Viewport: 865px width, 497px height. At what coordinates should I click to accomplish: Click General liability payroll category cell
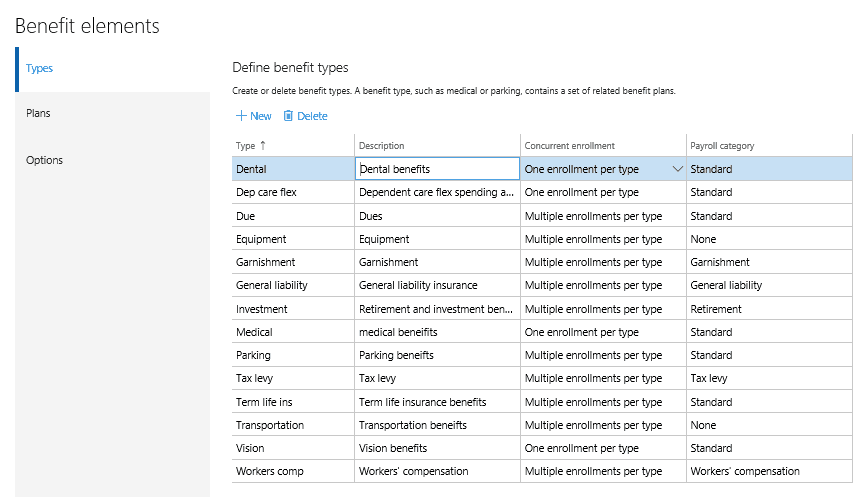pos(770,285)
